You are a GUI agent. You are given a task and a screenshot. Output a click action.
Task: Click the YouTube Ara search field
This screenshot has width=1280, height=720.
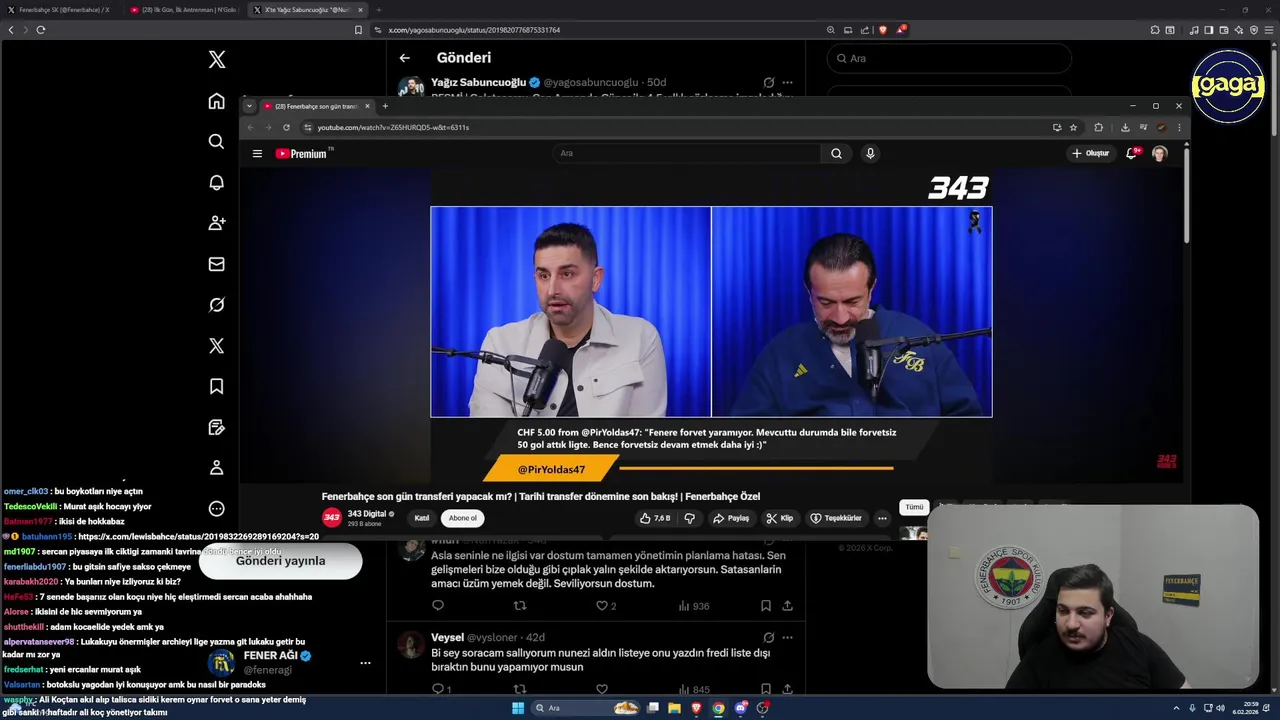pos(687,154)
